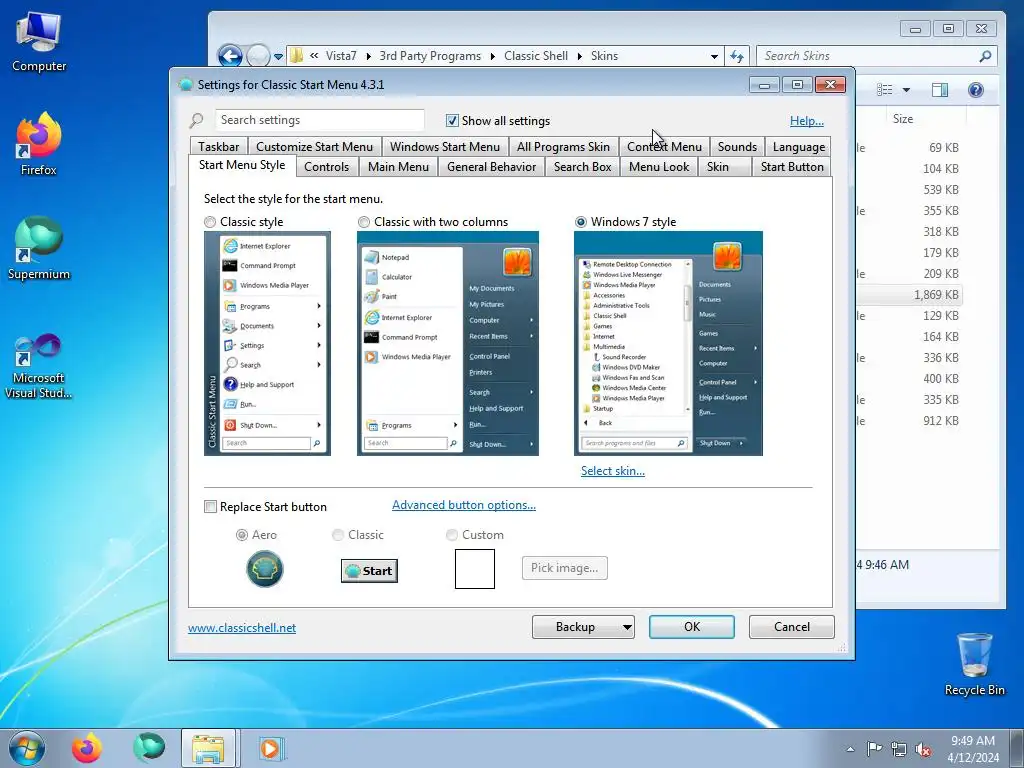The width and height of the screenshot is (1024, 768).
Task: Open the recent pages dropdown arrow in Explorer
Action: click(278, 57)
